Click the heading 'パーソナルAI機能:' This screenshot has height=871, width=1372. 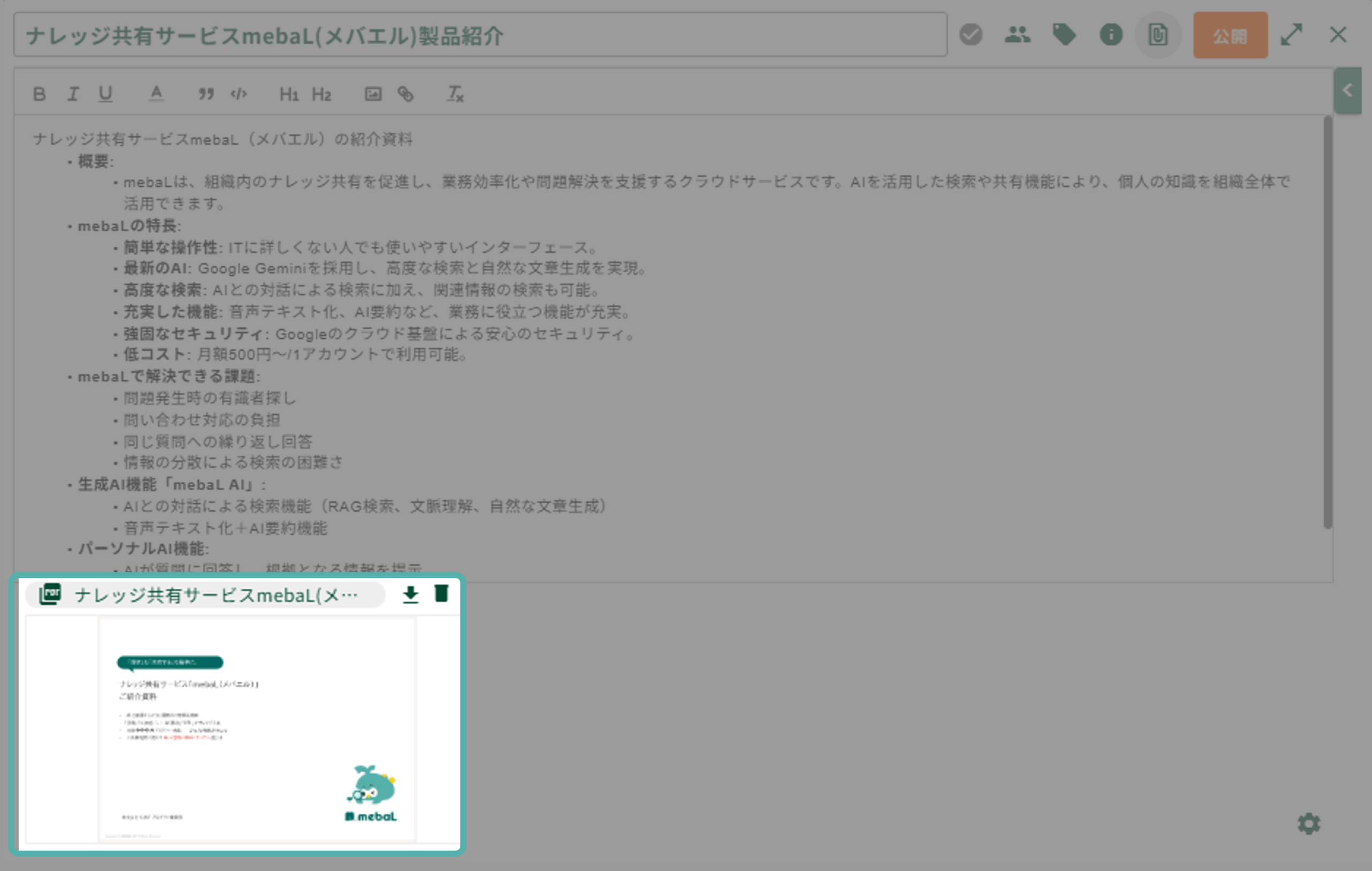click(144, 549)
